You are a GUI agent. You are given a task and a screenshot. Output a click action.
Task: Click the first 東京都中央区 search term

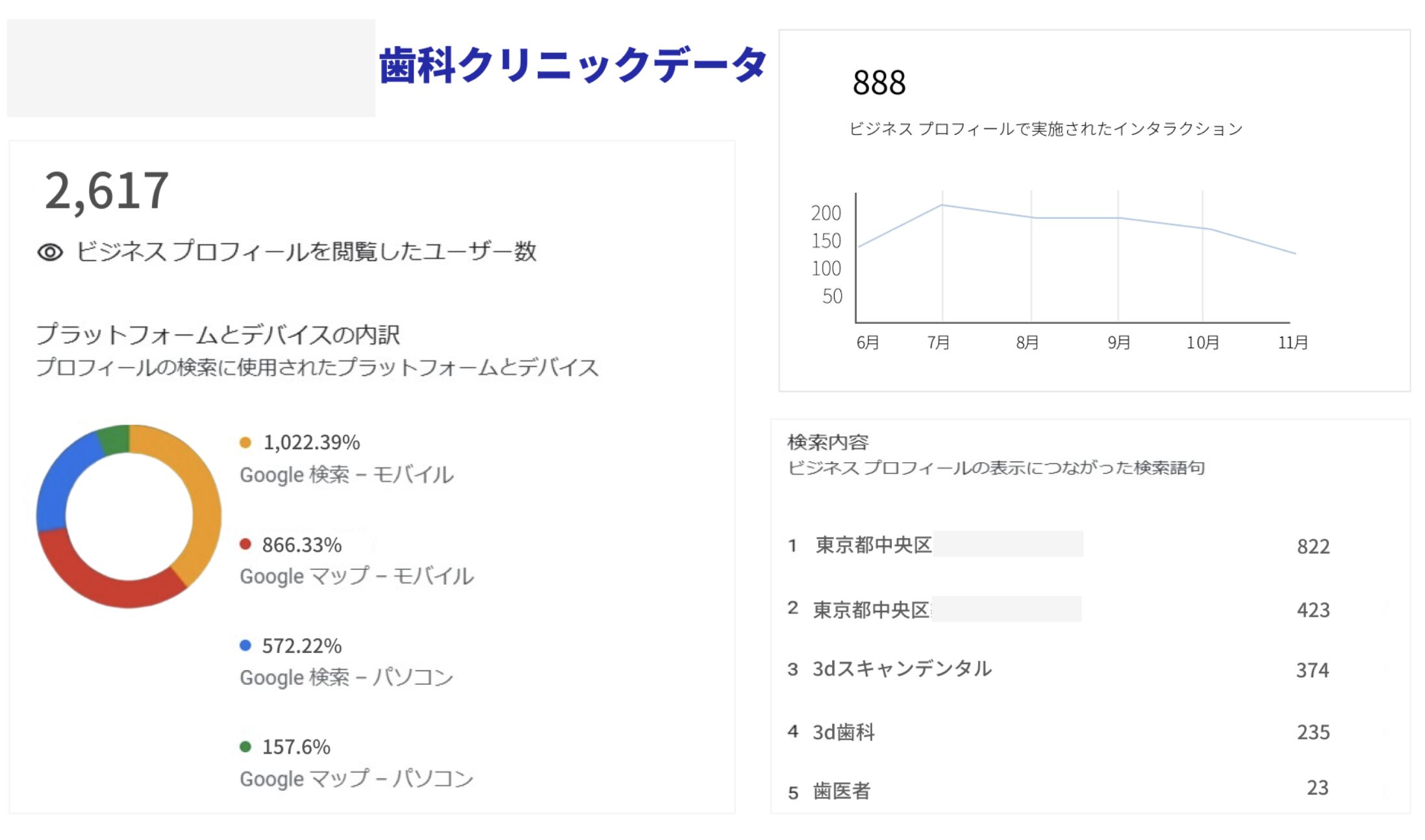pyautogui.click(x=874, y=545)
